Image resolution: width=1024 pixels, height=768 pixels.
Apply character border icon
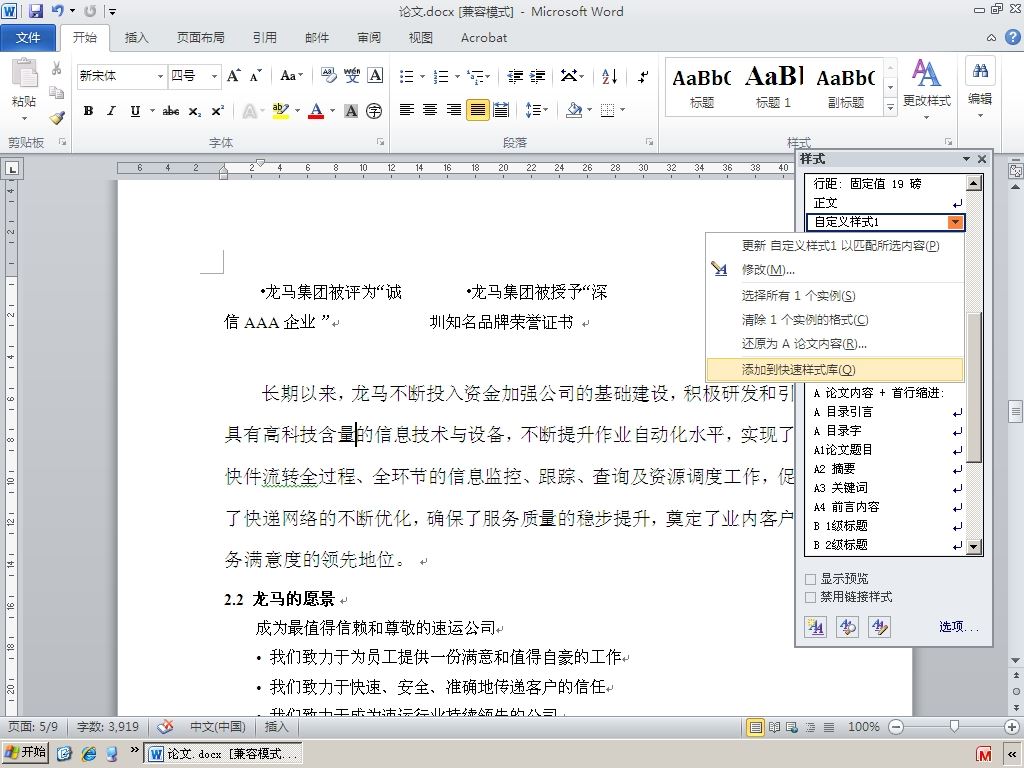coord(375,76)
